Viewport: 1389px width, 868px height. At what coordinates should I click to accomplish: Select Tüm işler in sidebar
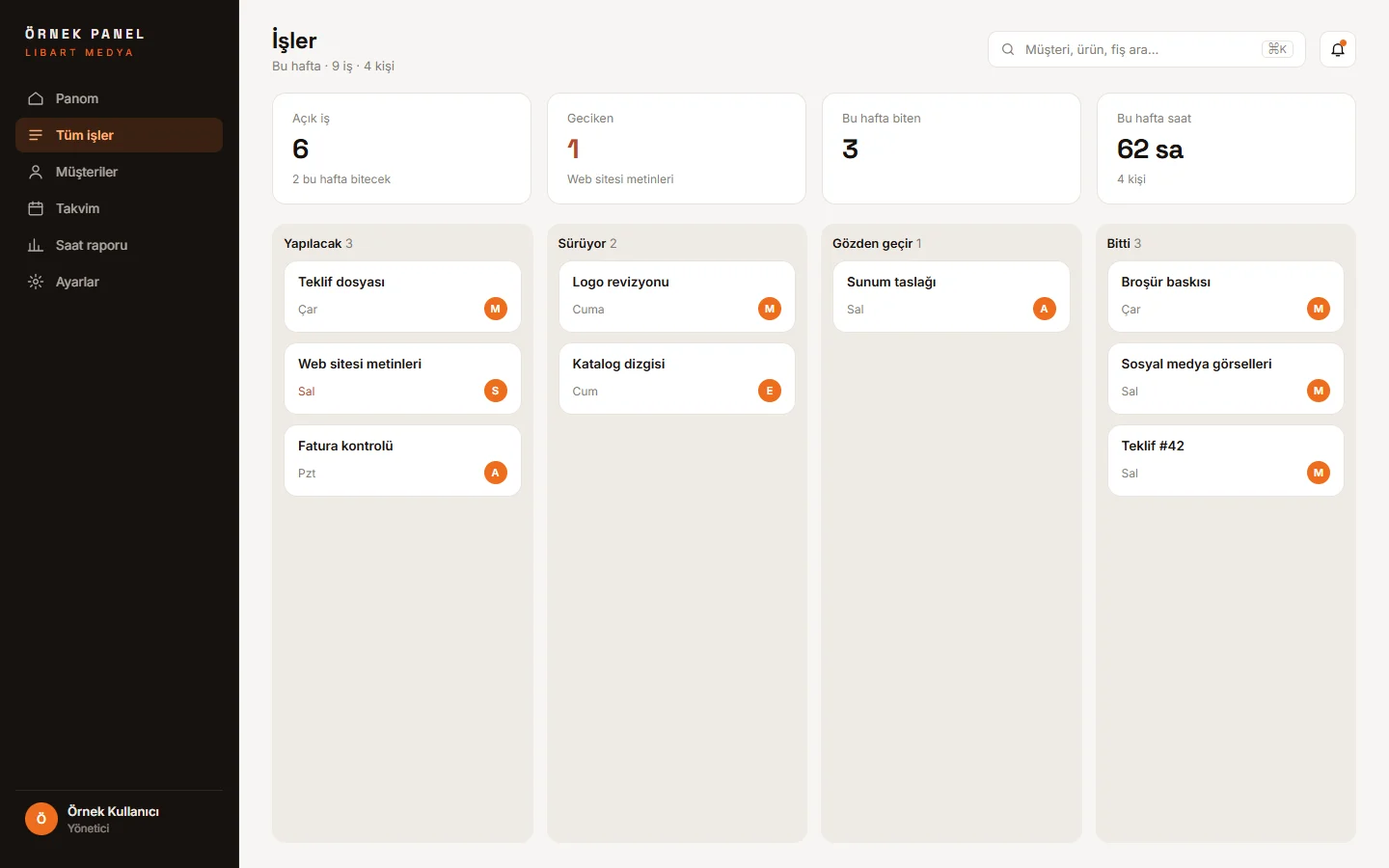(x=119, y=135)
